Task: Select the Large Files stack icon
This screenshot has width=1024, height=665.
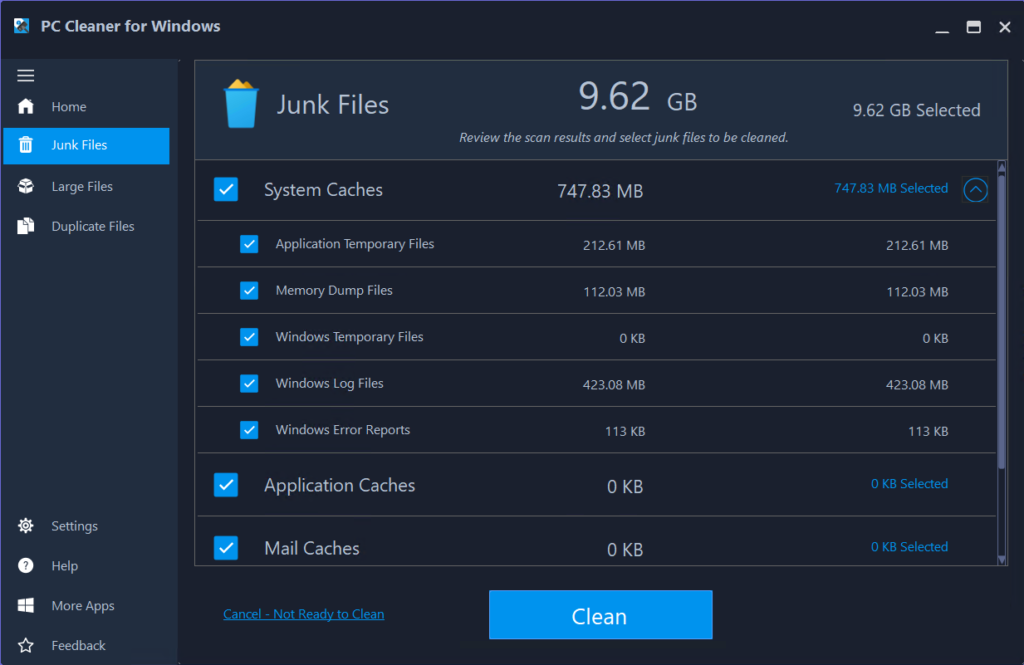Action: [x=26, y=186]
